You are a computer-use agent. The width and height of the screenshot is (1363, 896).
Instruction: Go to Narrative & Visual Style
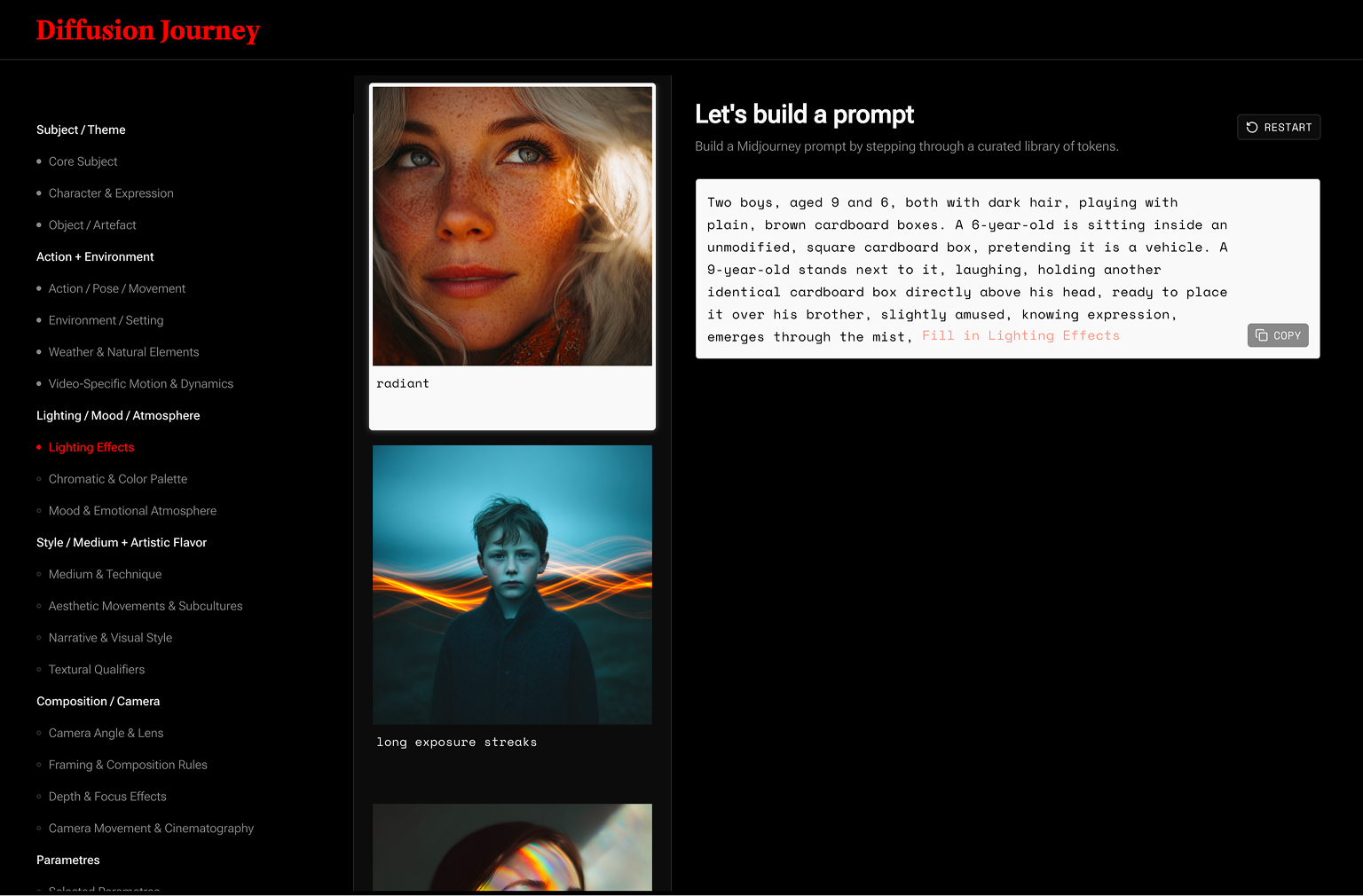[111, 638]
